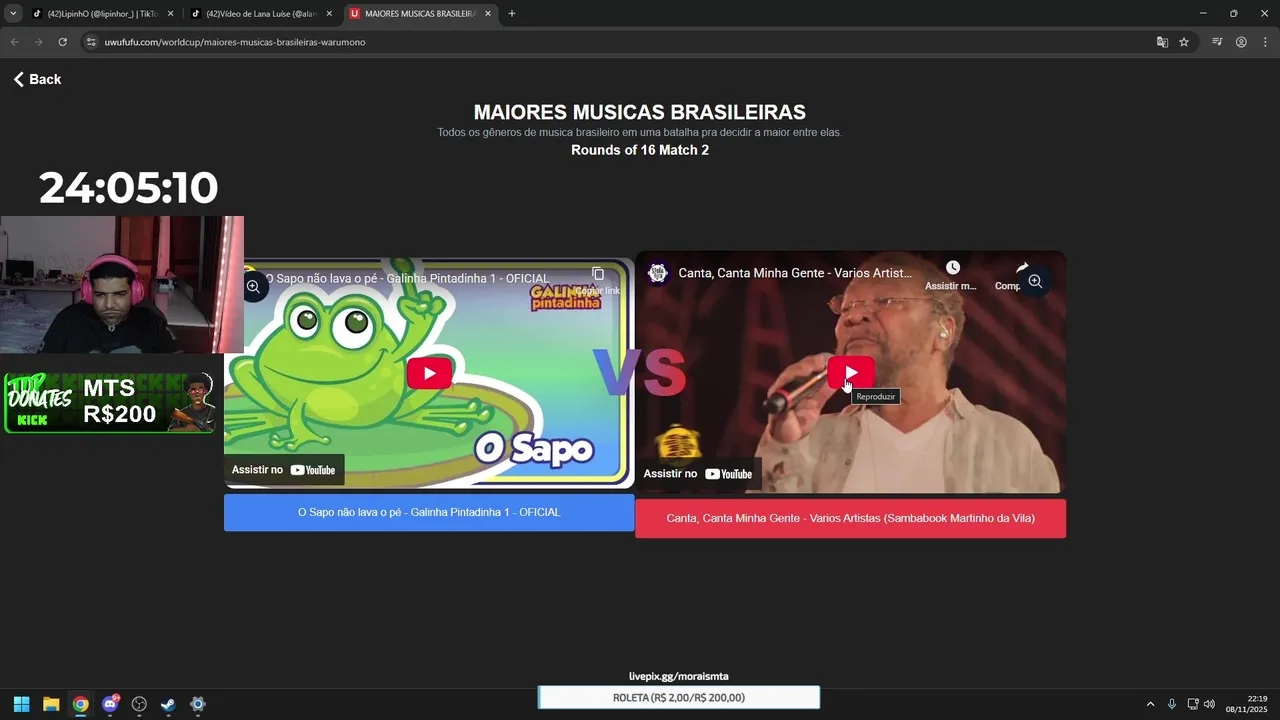Play the Canta, Canta Minha Gente video
Image resolution: width=1280 pixels, height=720 pixels.
(x=851, y=373)
